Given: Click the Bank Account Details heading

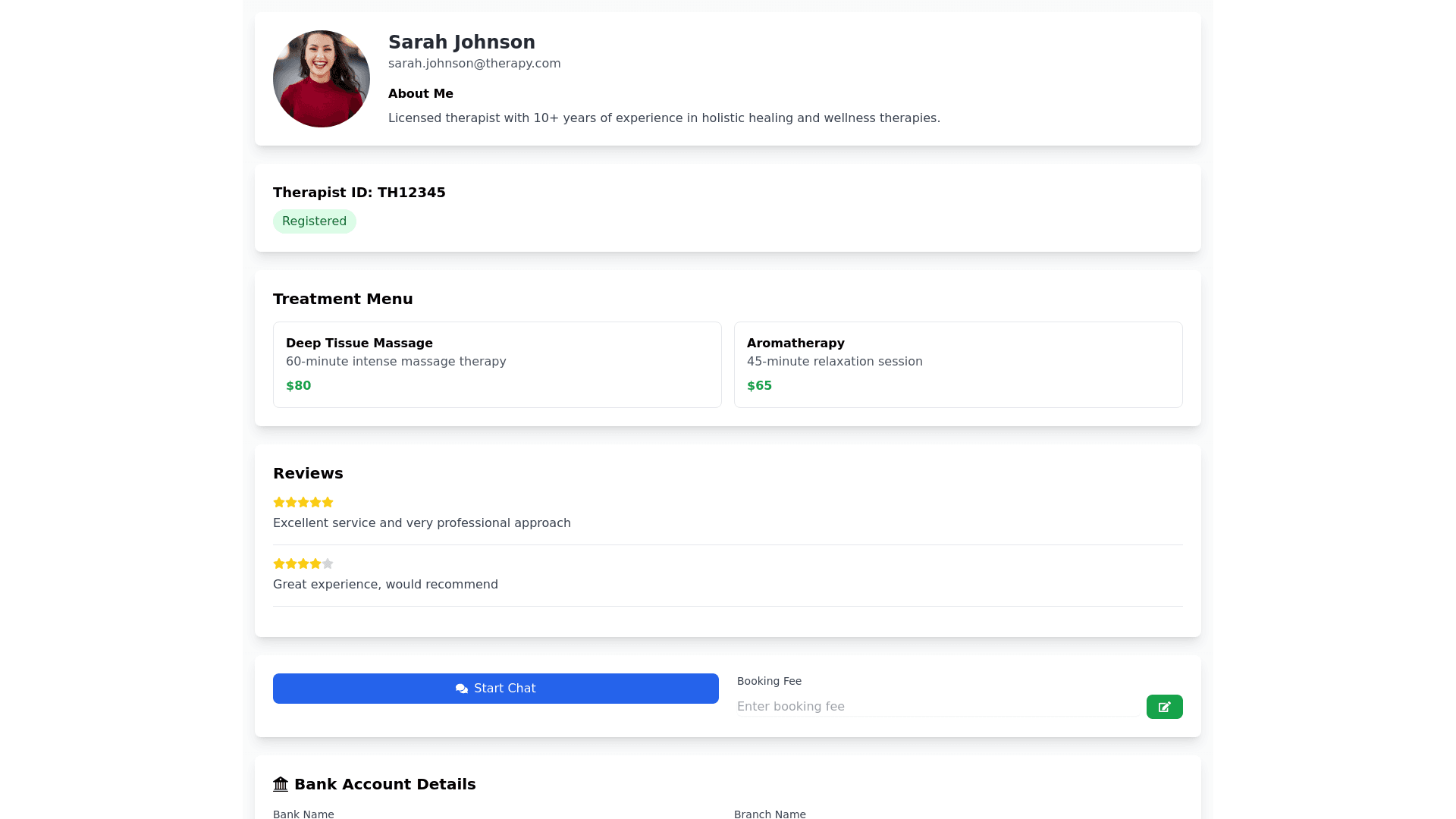Looking at the screenshot, I should point(384,784).
